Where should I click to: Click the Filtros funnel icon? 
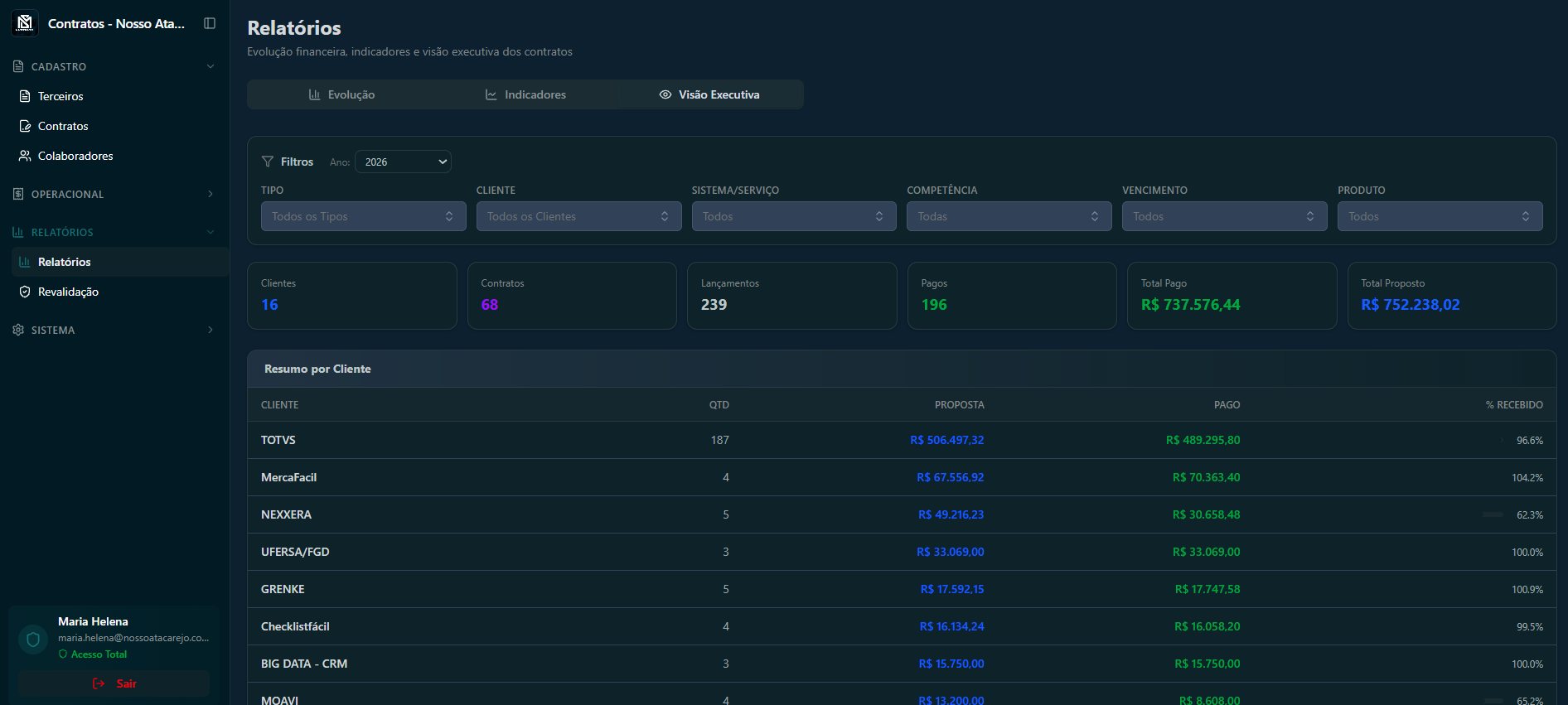[268, 162]
